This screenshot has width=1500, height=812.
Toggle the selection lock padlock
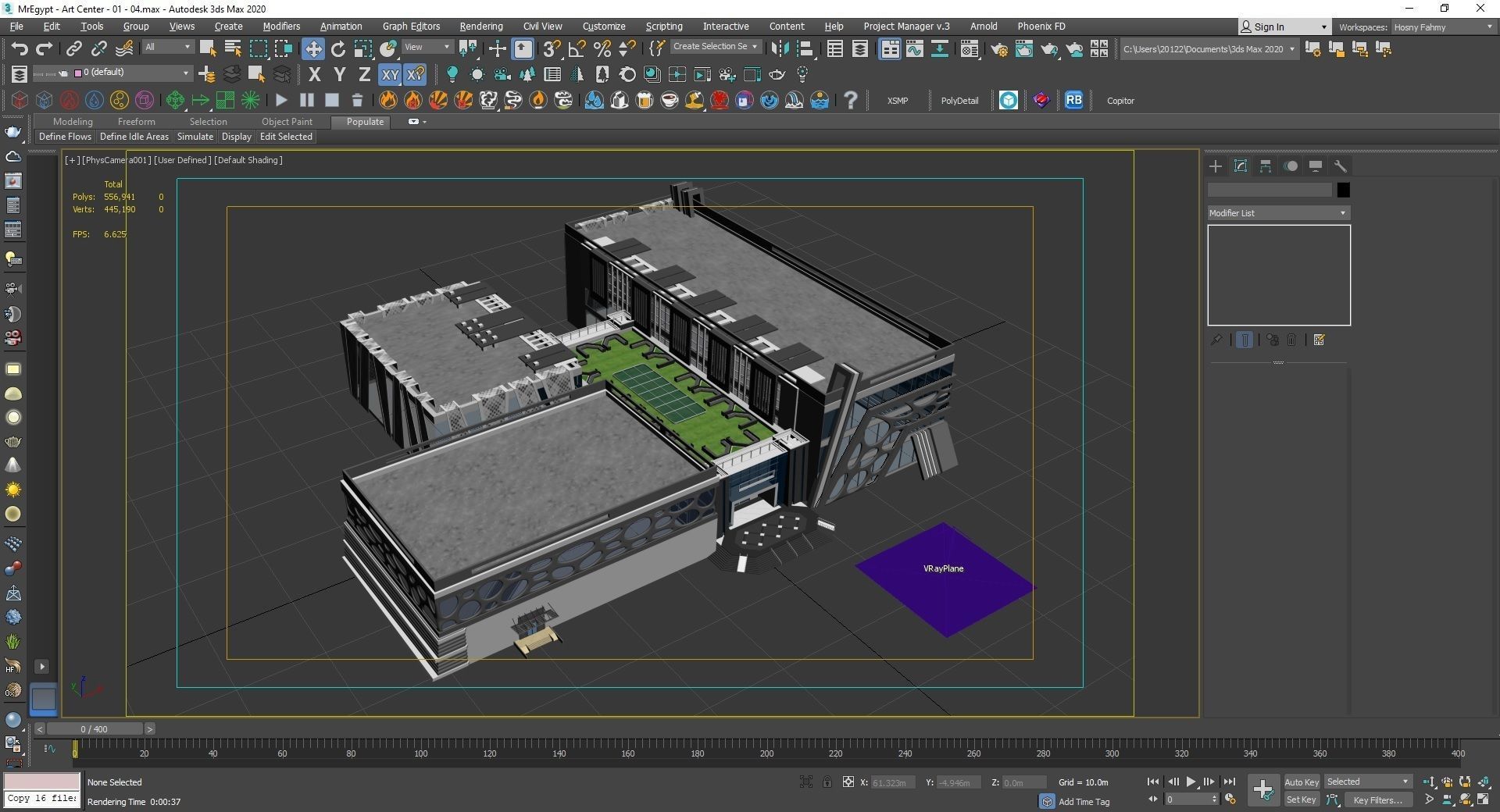pyautogui.click(x=827, y=782)
